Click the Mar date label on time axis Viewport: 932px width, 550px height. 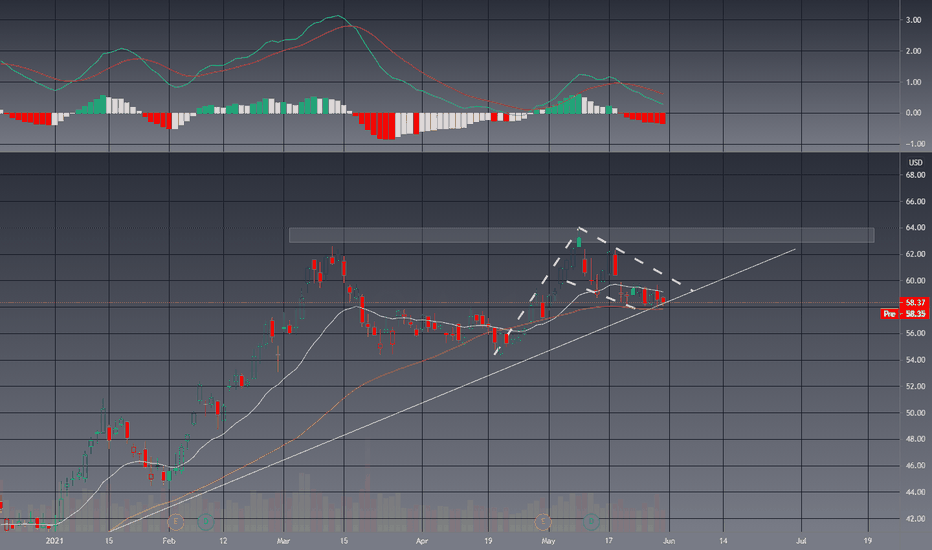click(284, 540)
